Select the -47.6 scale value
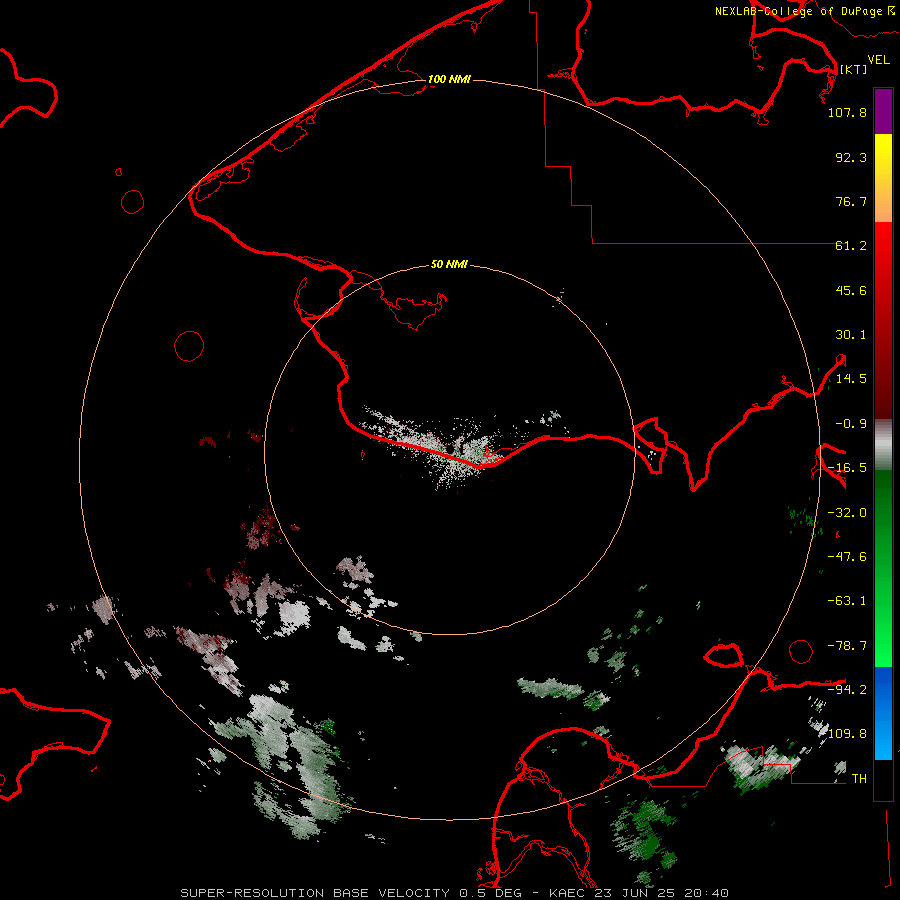 point(847,557)
